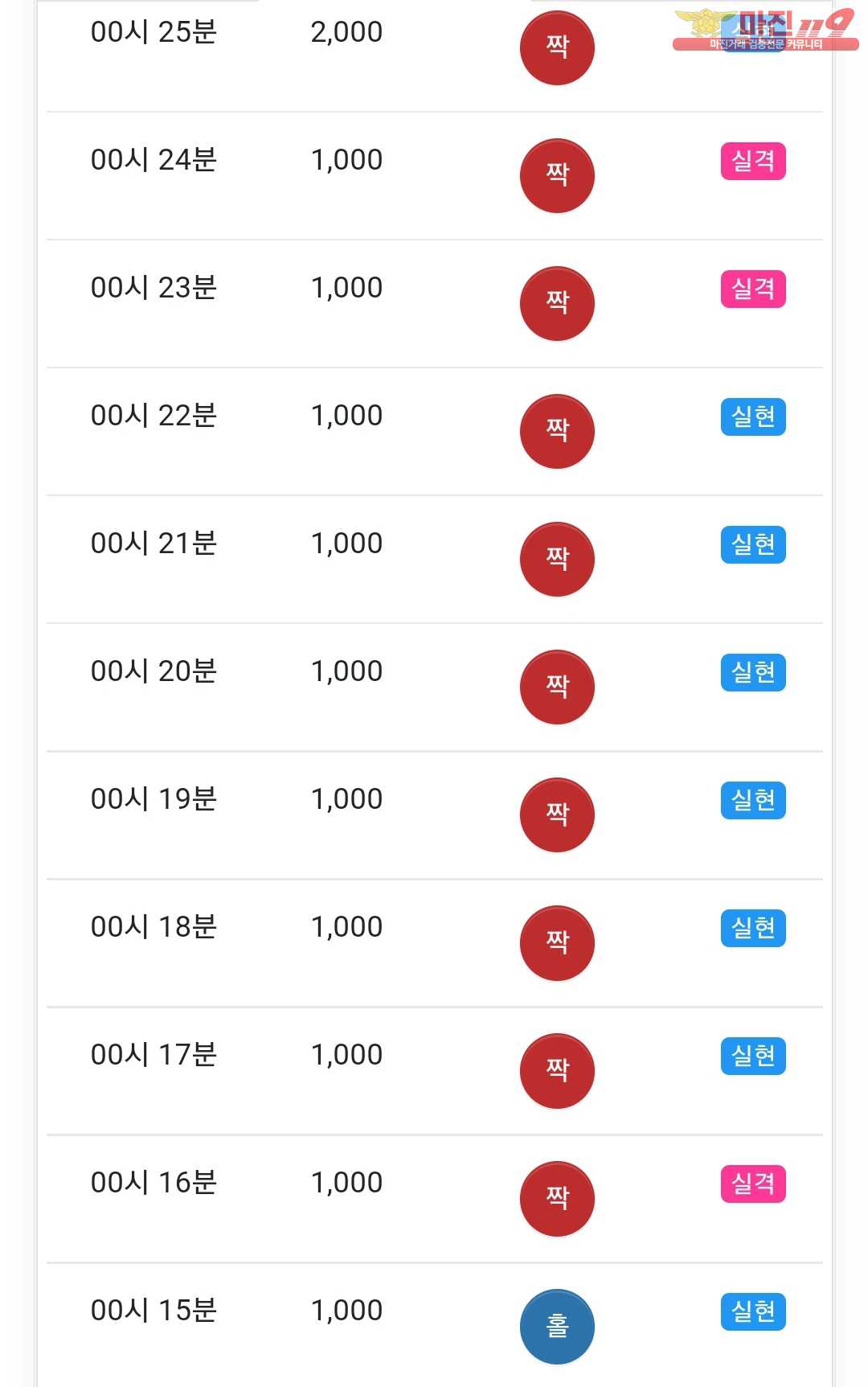Select the 00시 21분 time entry
The width and height of the screenshot is (868, 1387).
click(154, 544)
